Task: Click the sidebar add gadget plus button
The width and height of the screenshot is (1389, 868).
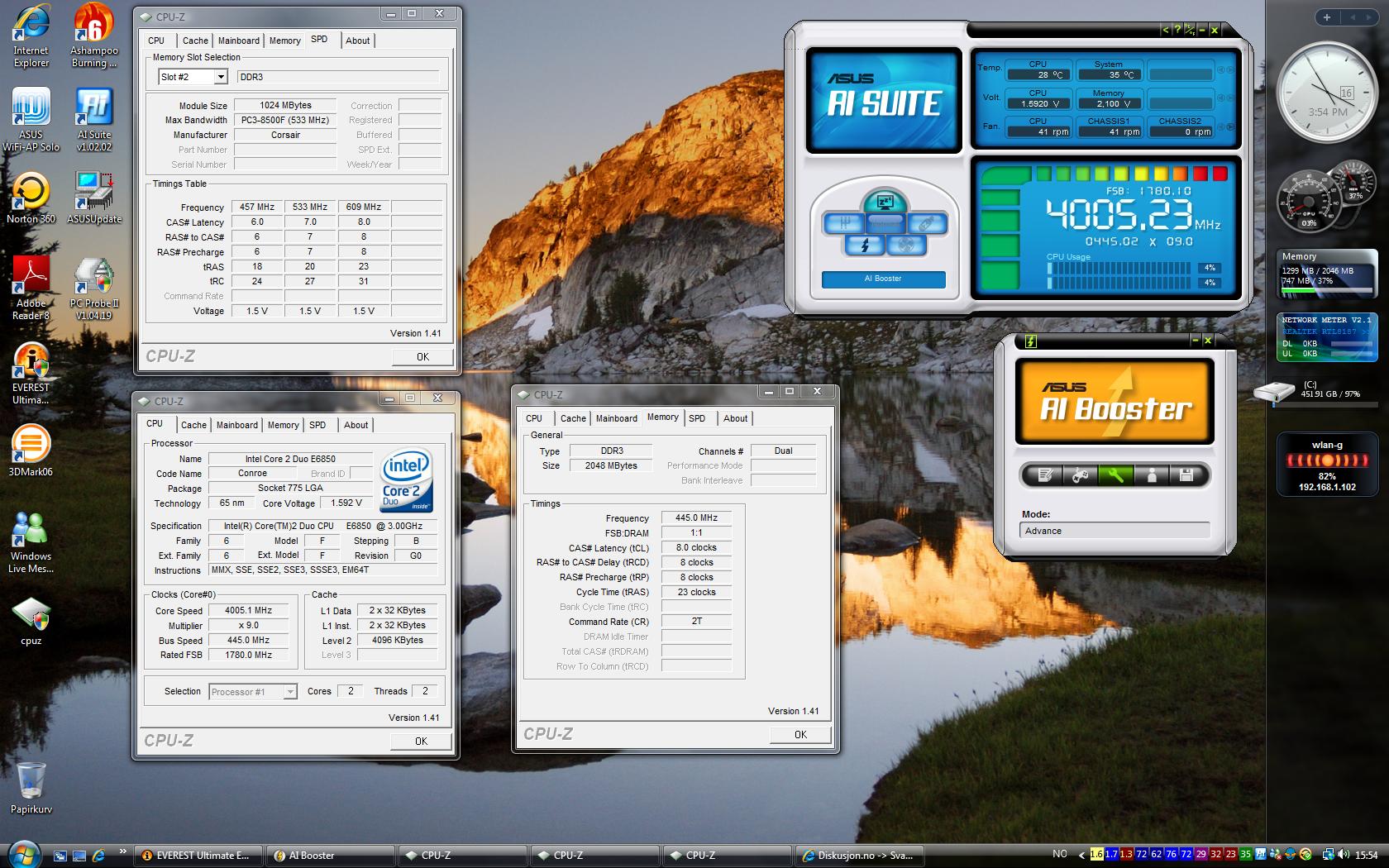Action: pos(1327,17)
